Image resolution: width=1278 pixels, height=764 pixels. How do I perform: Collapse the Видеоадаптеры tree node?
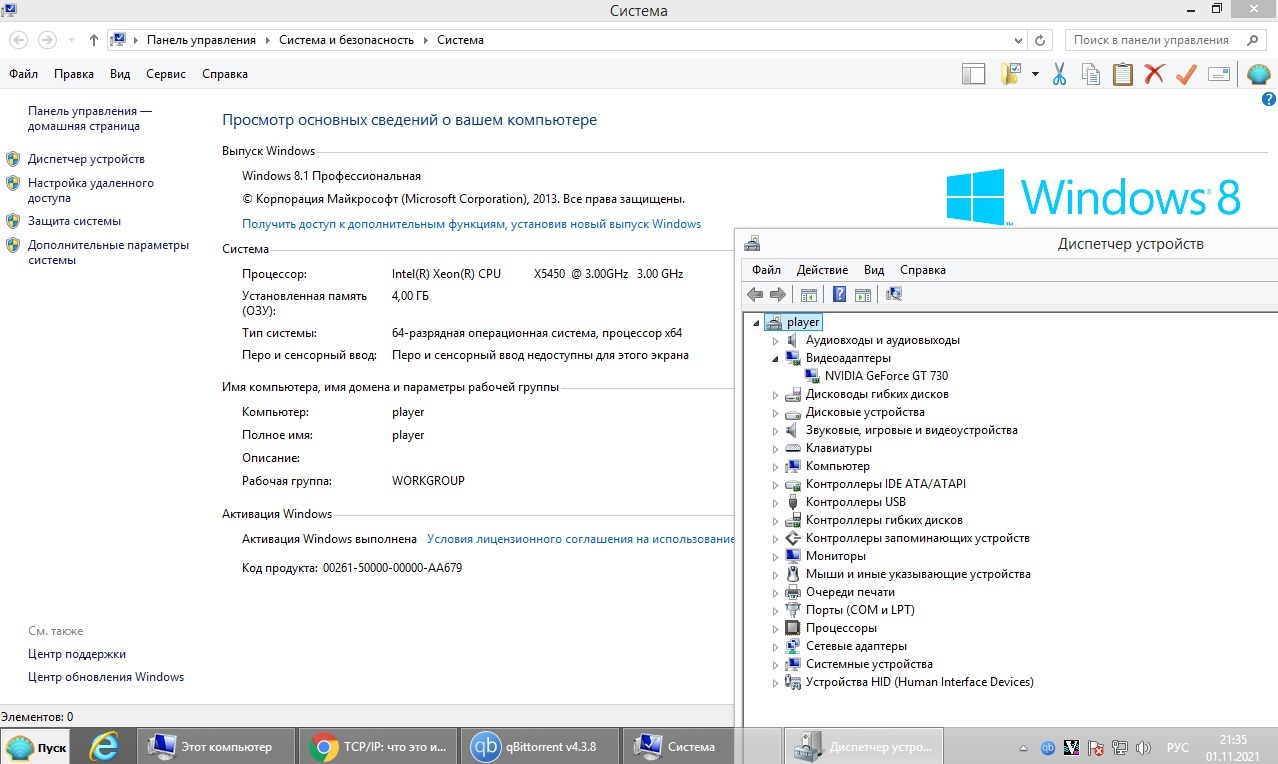pyautogui.click(x=775, y=358)
